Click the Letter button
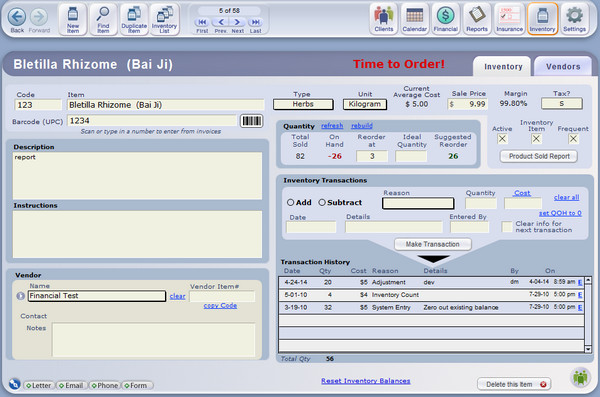600x397 pixels. click(x=39, y=386)
